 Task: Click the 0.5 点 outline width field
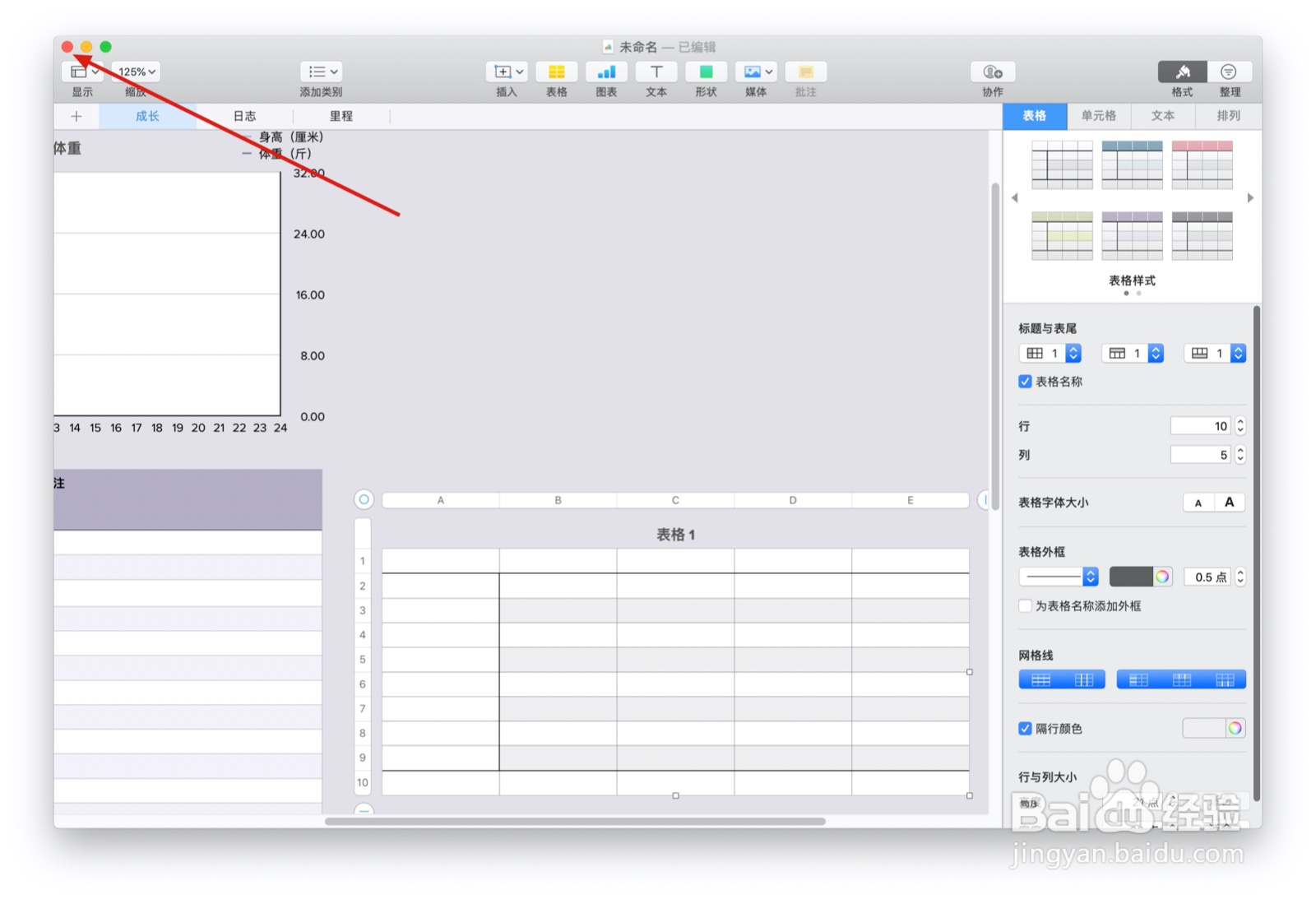(x=1207, y=577)
